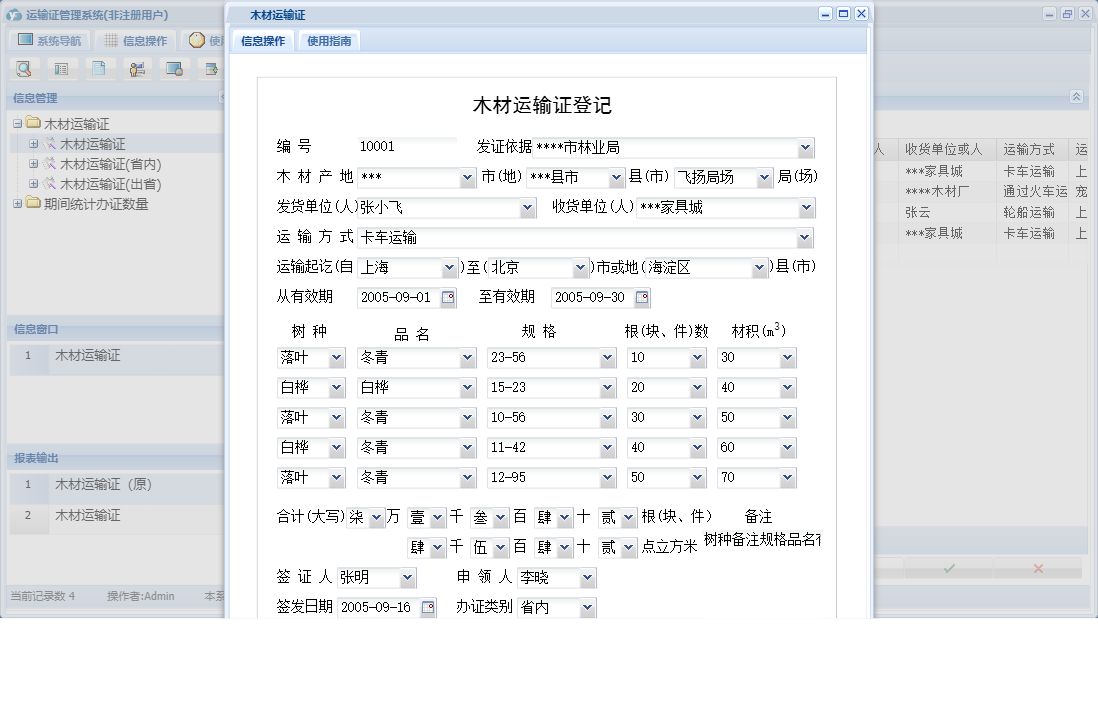Select the search/query toolbar icon
The image size is (1098, 715).
point(24,68)
